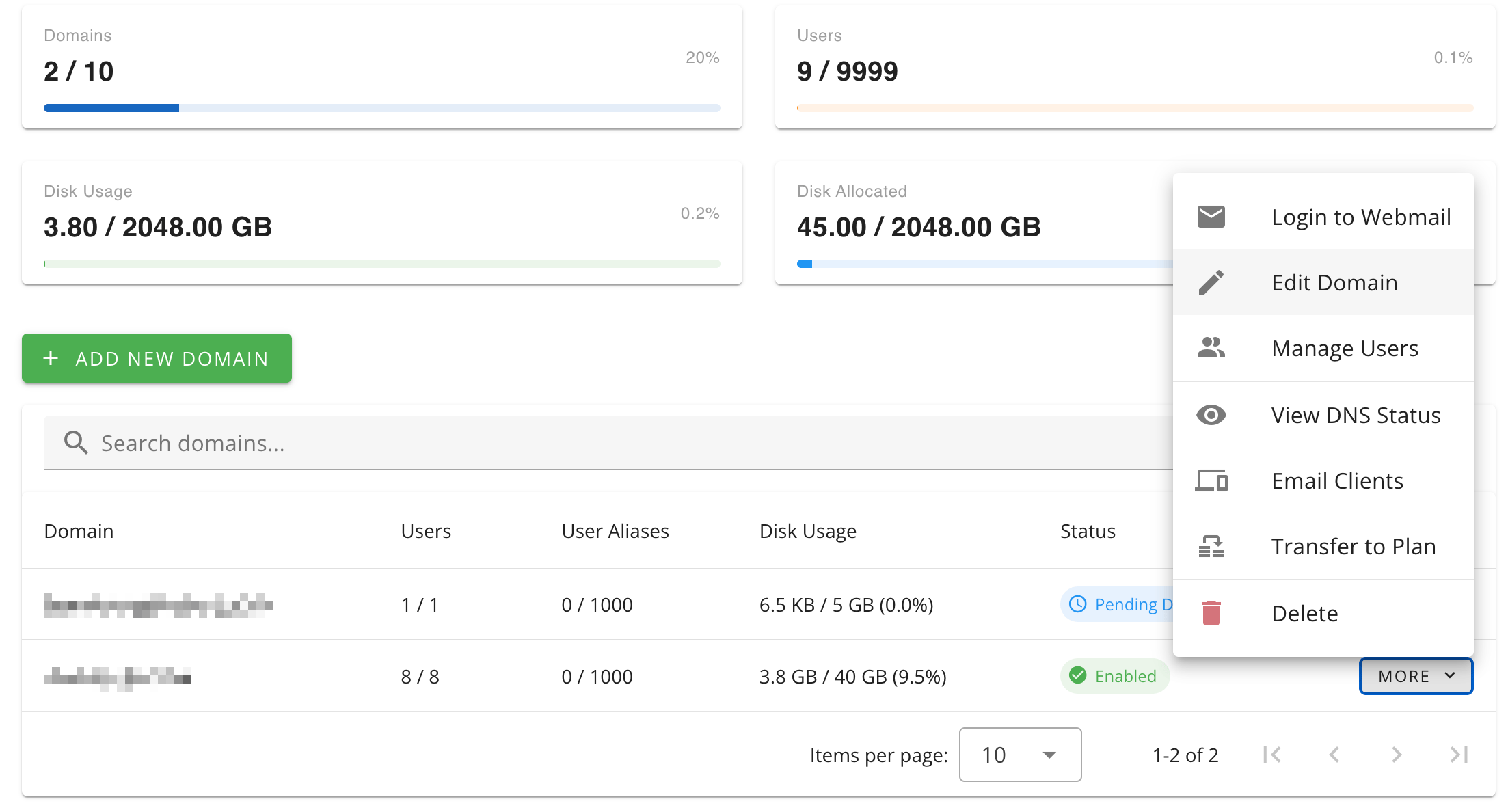The width and height of the screenshot is (1508, 812).
Task: Click the 9 / 9999 users count
Action: tap(848, 71)
